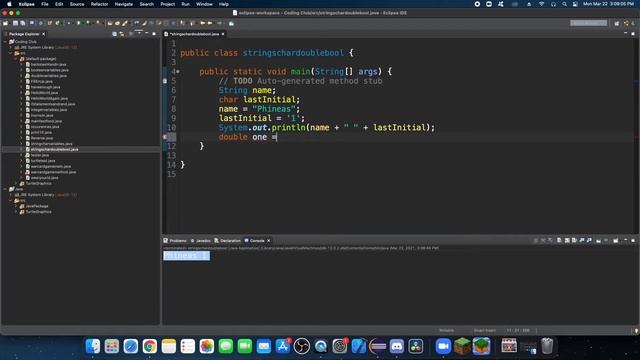Viewport: 640px width, 360px height.
Task: Click the New wizard toolbar icon
Action: tap(5, 23)
